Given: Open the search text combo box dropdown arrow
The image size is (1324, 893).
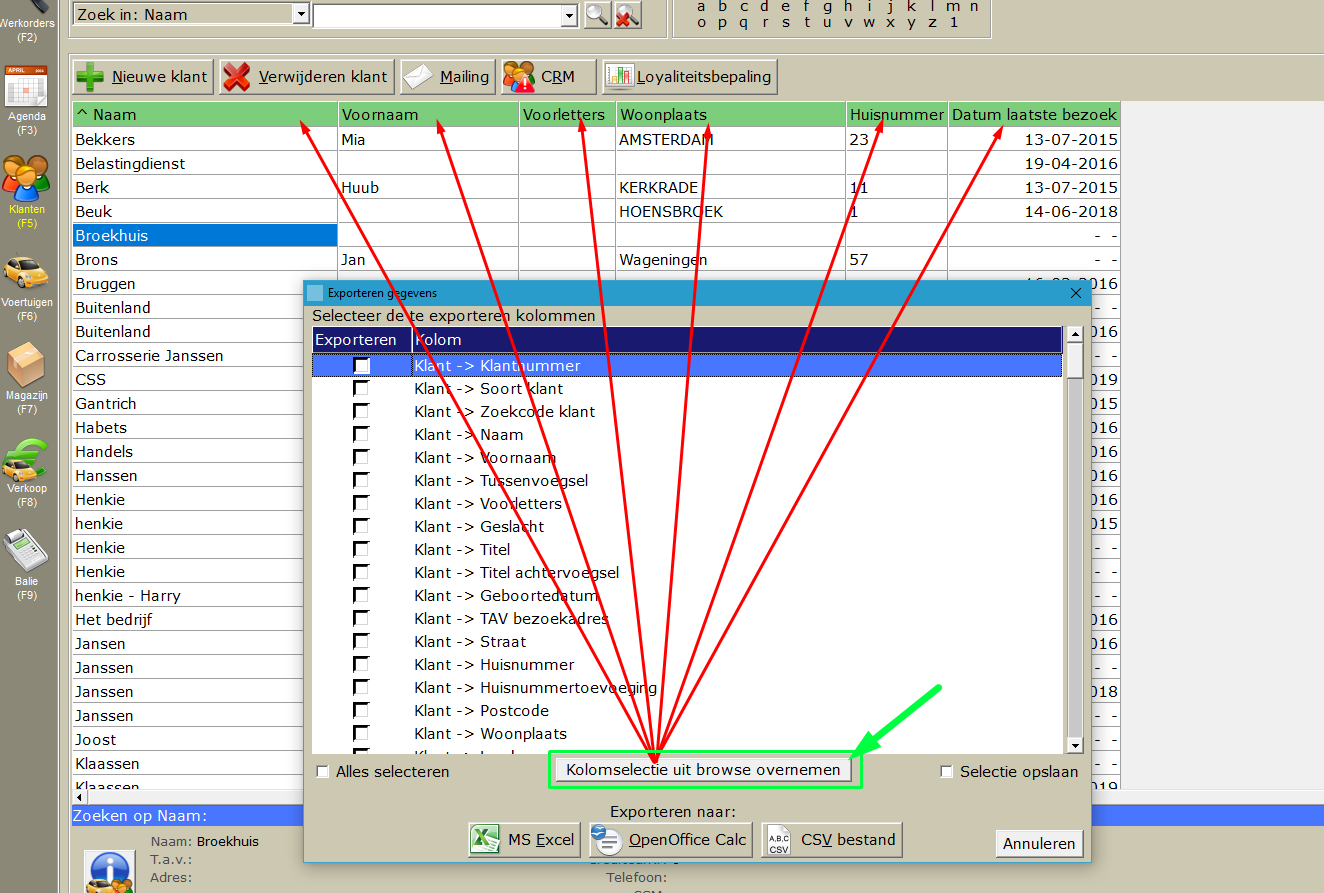Looking at the screenshot, I should click(570, 15).
